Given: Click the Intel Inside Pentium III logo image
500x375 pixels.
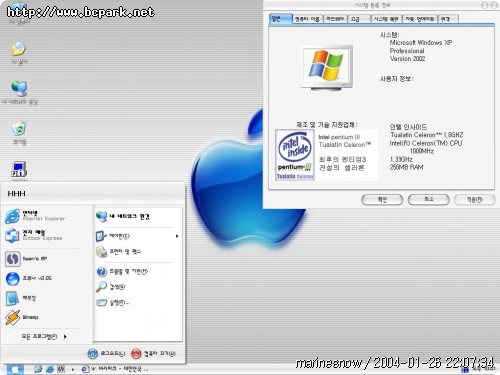Looking at the screenshot, I should (295, 155).
